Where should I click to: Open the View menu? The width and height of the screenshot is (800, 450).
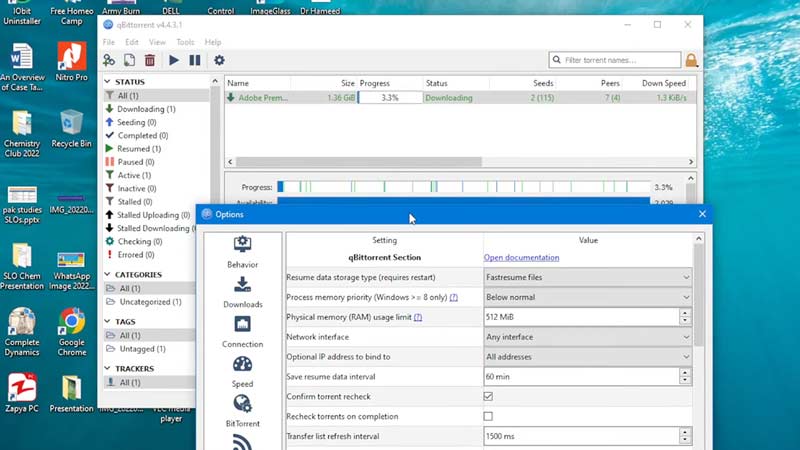coord(157,42)
